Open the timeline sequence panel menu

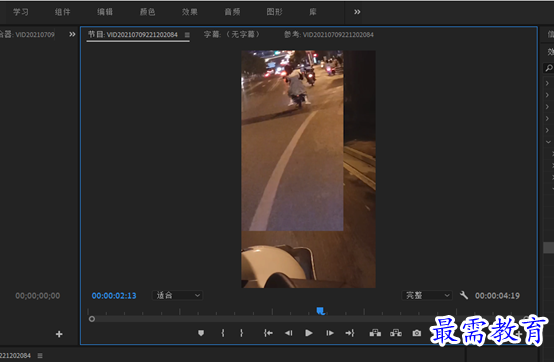click(x=40, y=356)
